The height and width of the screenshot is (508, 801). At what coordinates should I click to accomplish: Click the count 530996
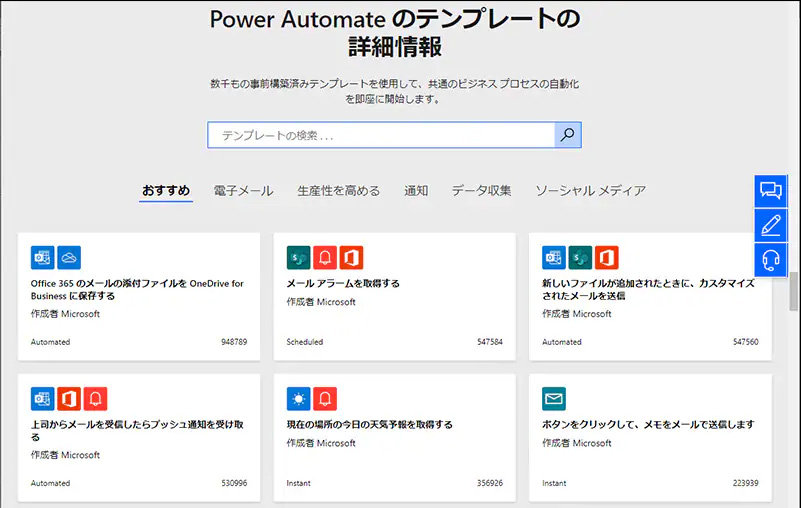click(x=234, y=483)
